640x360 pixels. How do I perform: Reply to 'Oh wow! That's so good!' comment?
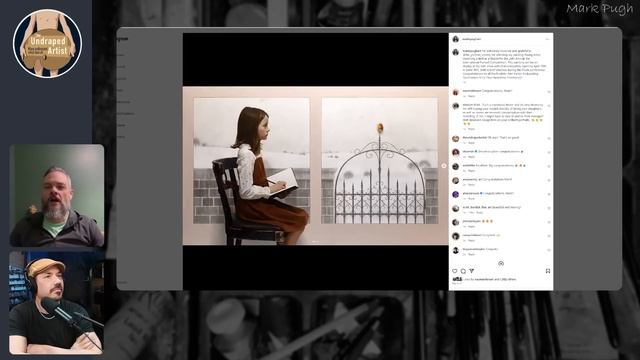click(471, 143)
